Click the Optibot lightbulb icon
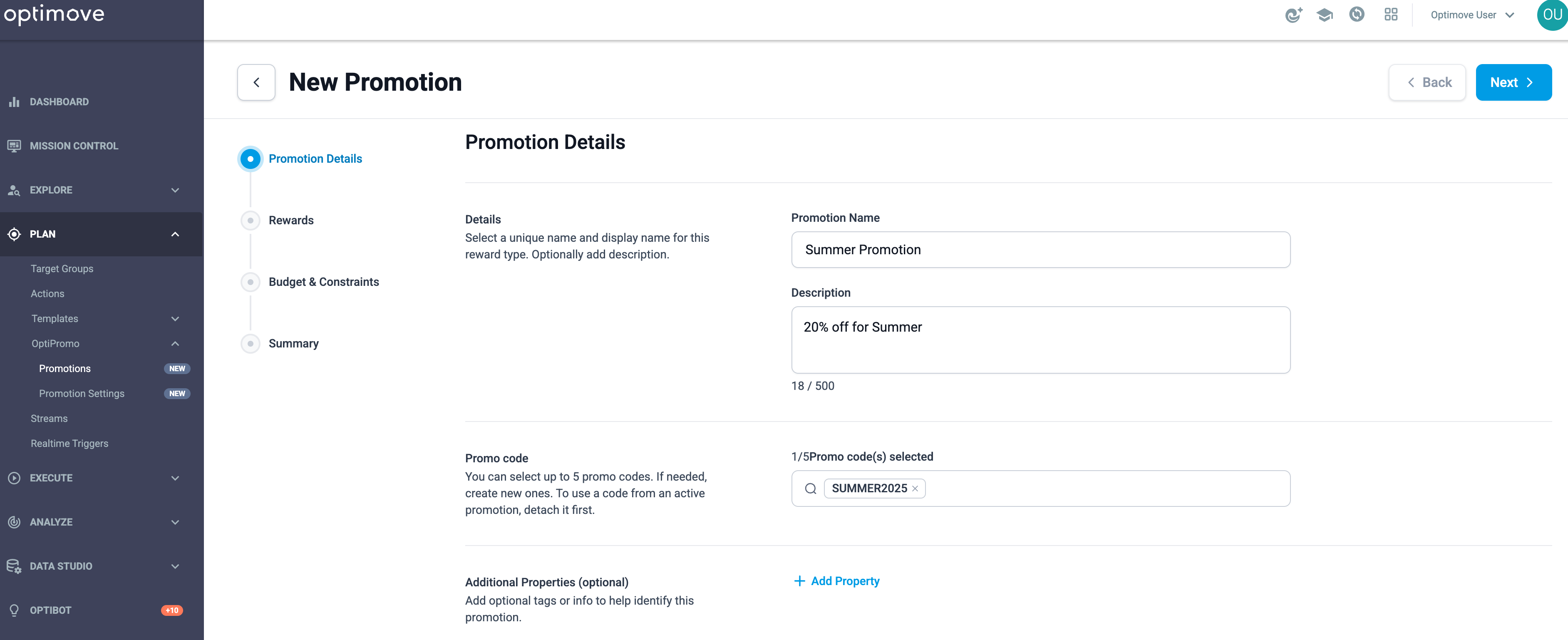The height and width of the screenshot is (640, 1568). pos(14,610)
